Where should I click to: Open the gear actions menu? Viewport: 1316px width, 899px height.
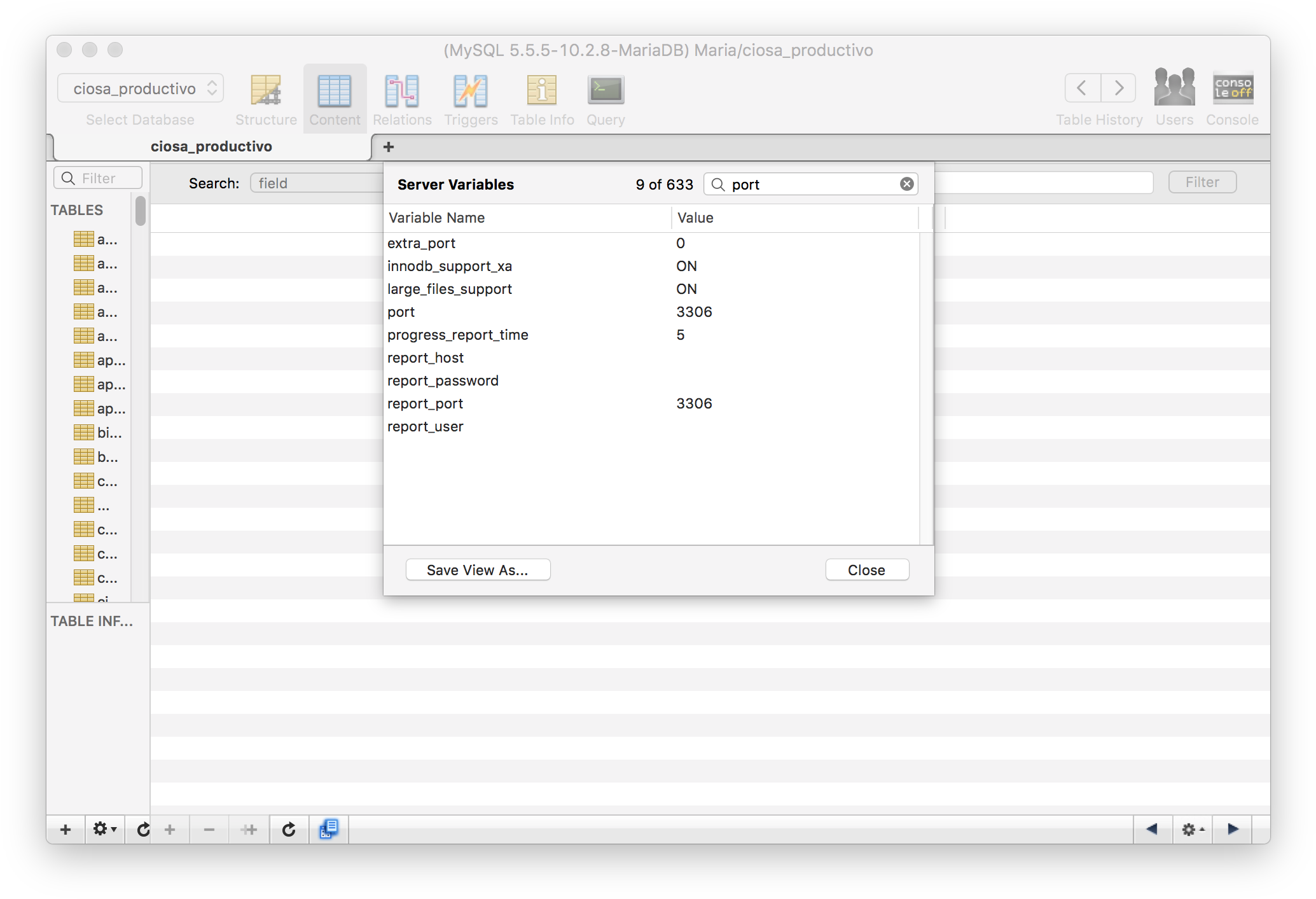pos(105,829)
